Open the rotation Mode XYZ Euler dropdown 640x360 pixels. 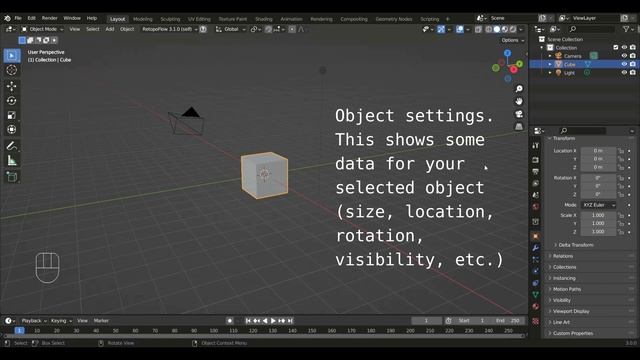[x=598, y=205]
